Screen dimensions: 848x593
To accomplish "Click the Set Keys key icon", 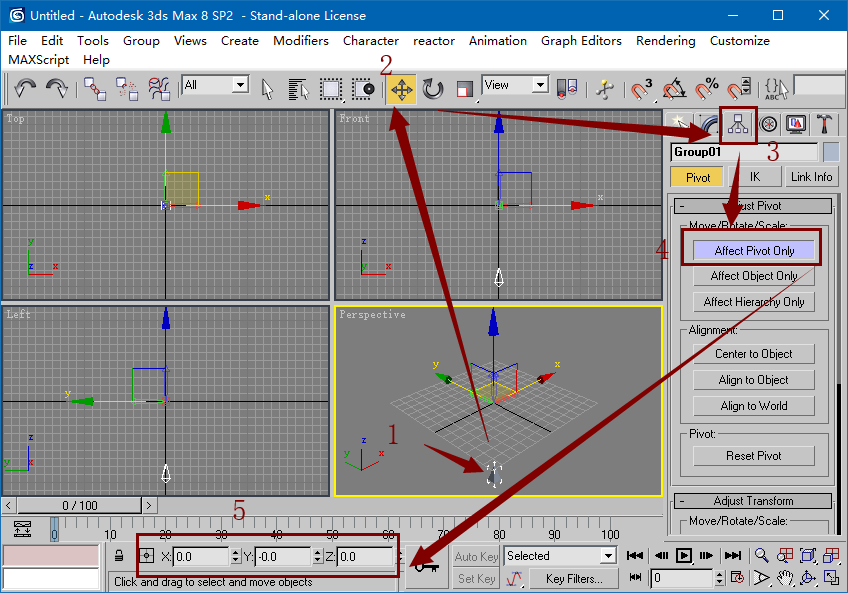I will tap(426, 566).
